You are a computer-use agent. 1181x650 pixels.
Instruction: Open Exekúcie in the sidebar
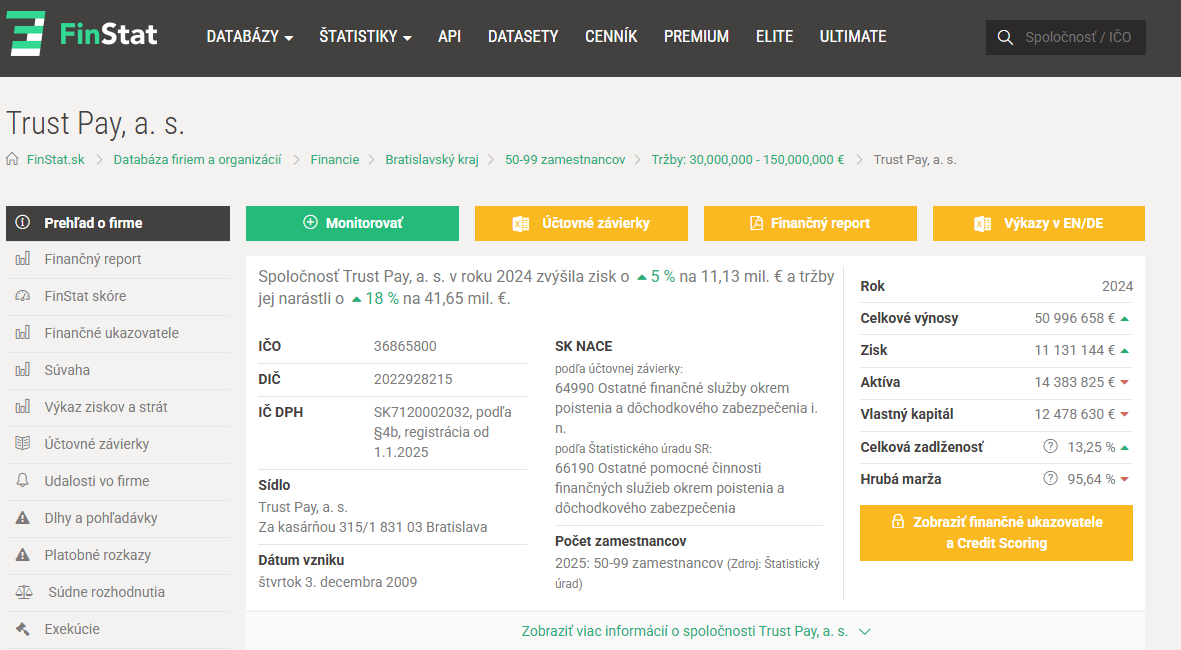(117, 629)
